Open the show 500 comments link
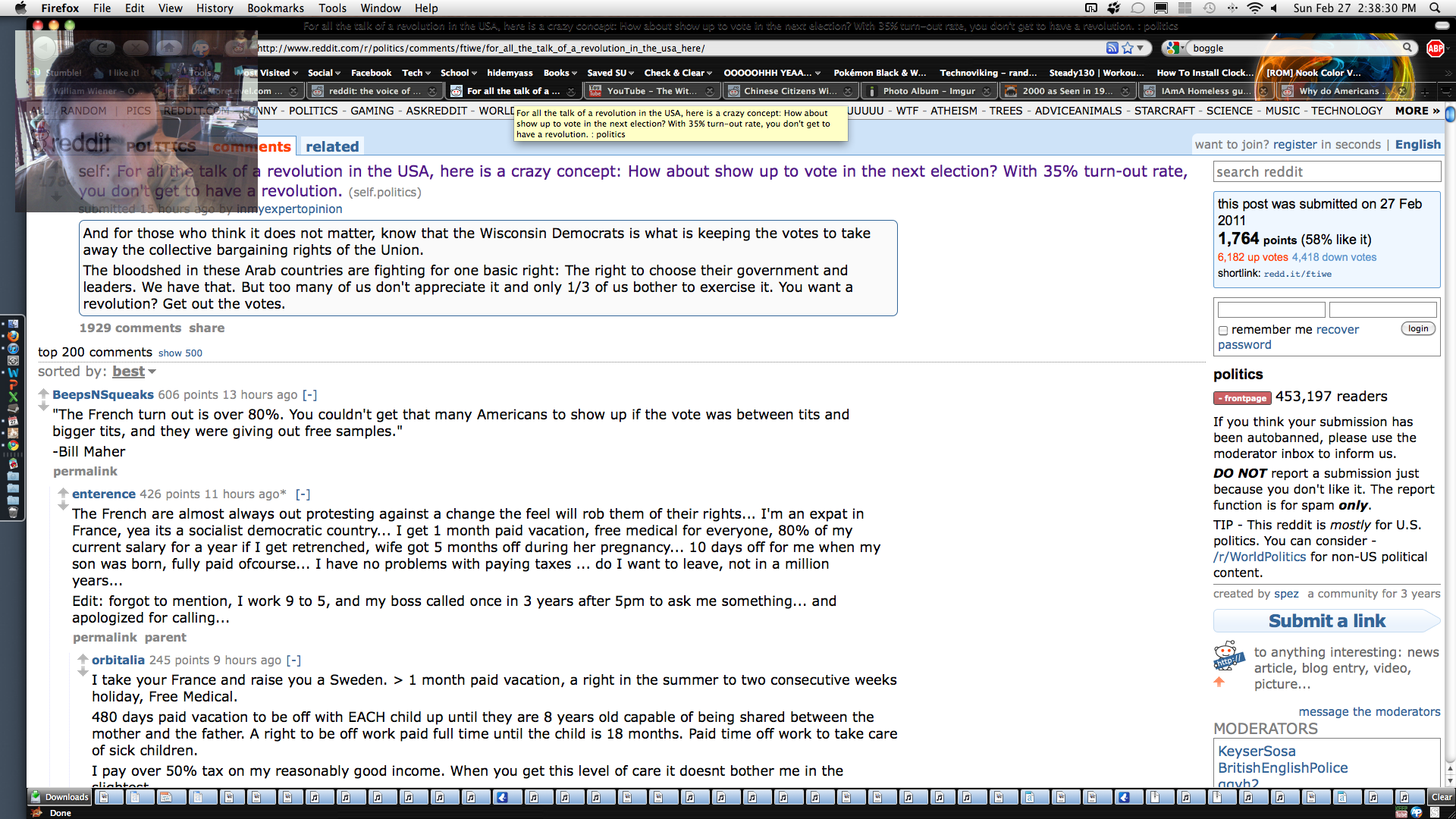 coord(180,353)
